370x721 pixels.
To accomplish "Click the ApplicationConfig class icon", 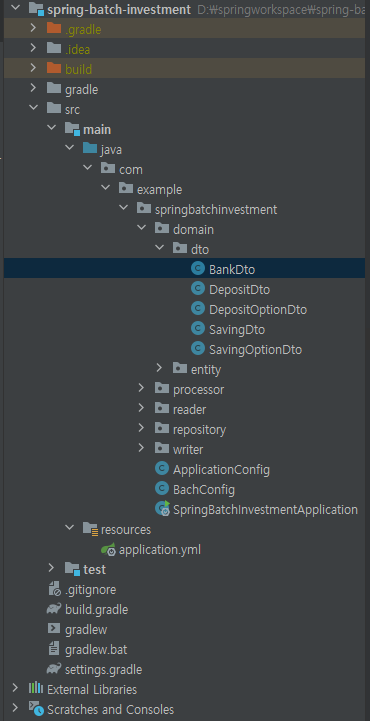I will (x=162, y=469).
